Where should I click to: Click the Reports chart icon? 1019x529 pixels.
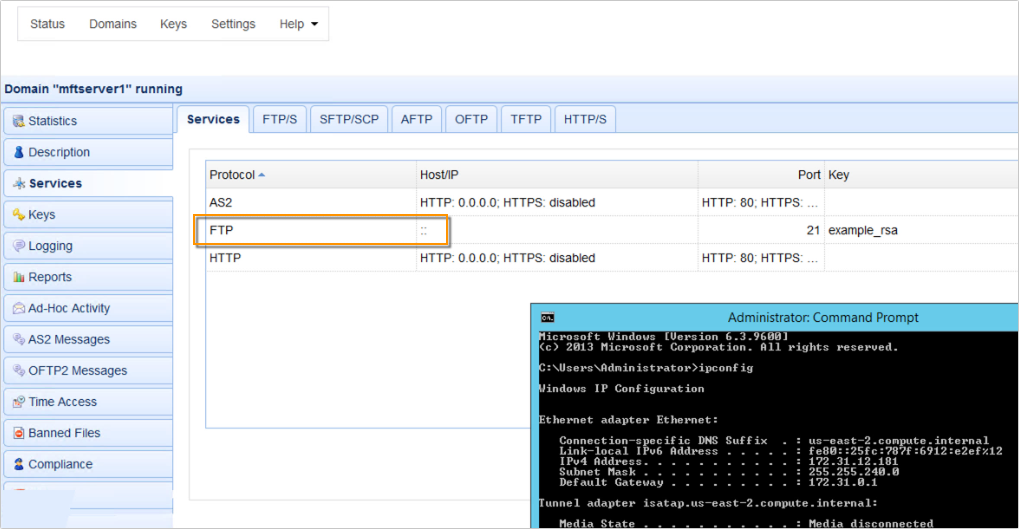coord(19,277)
